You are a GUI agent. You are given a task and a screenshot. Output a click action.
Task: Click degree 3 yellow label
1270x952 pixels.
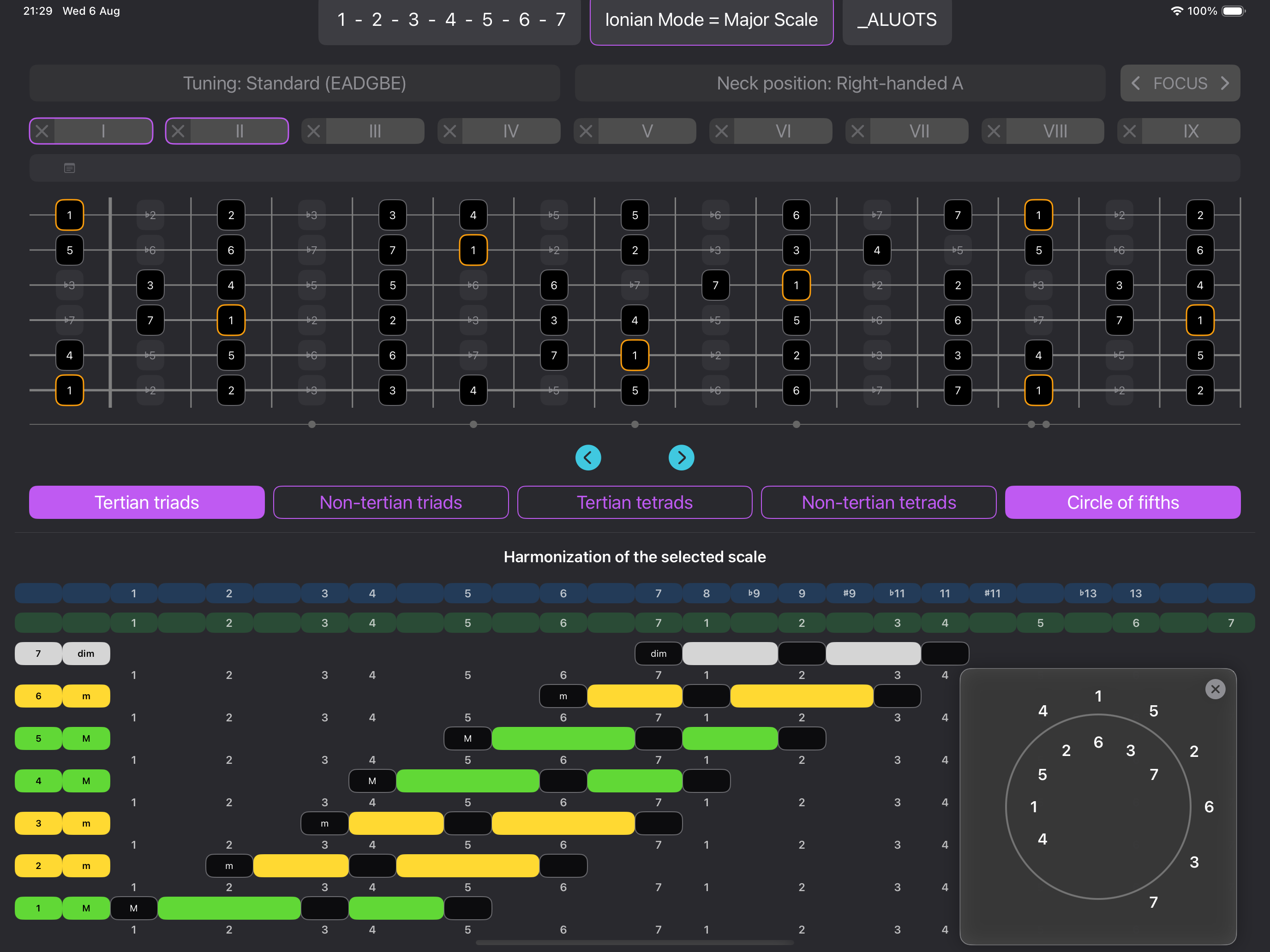pos(38,823)
